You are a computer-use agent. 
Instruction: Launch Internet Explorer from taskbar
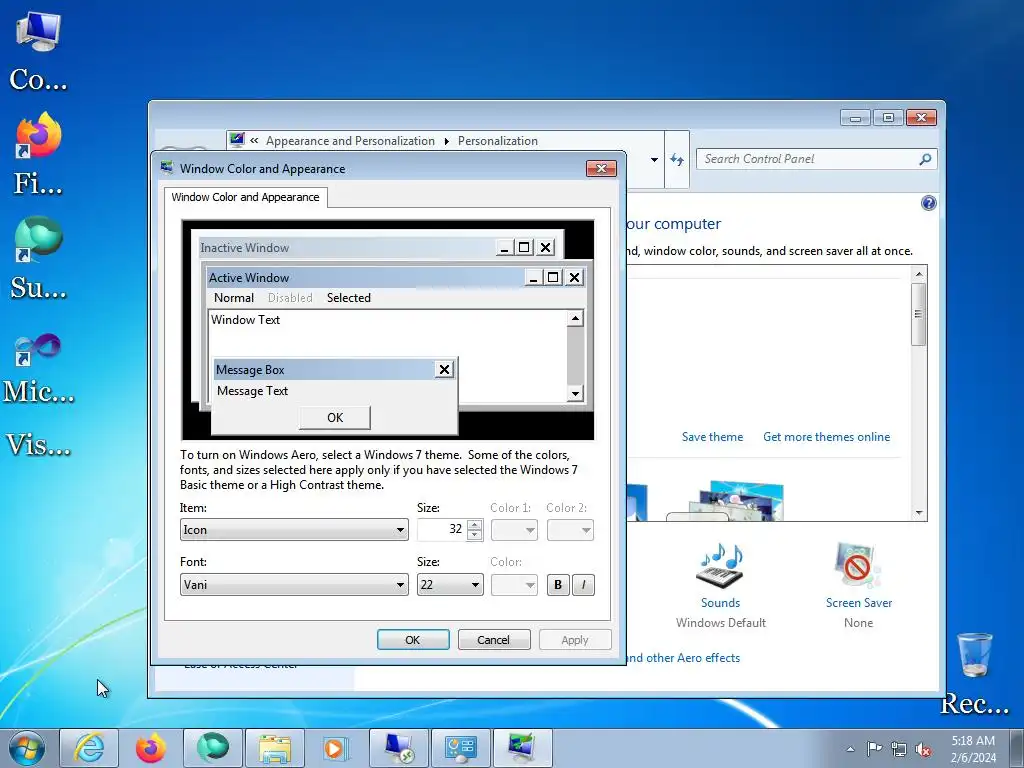[x=89, y=748]
